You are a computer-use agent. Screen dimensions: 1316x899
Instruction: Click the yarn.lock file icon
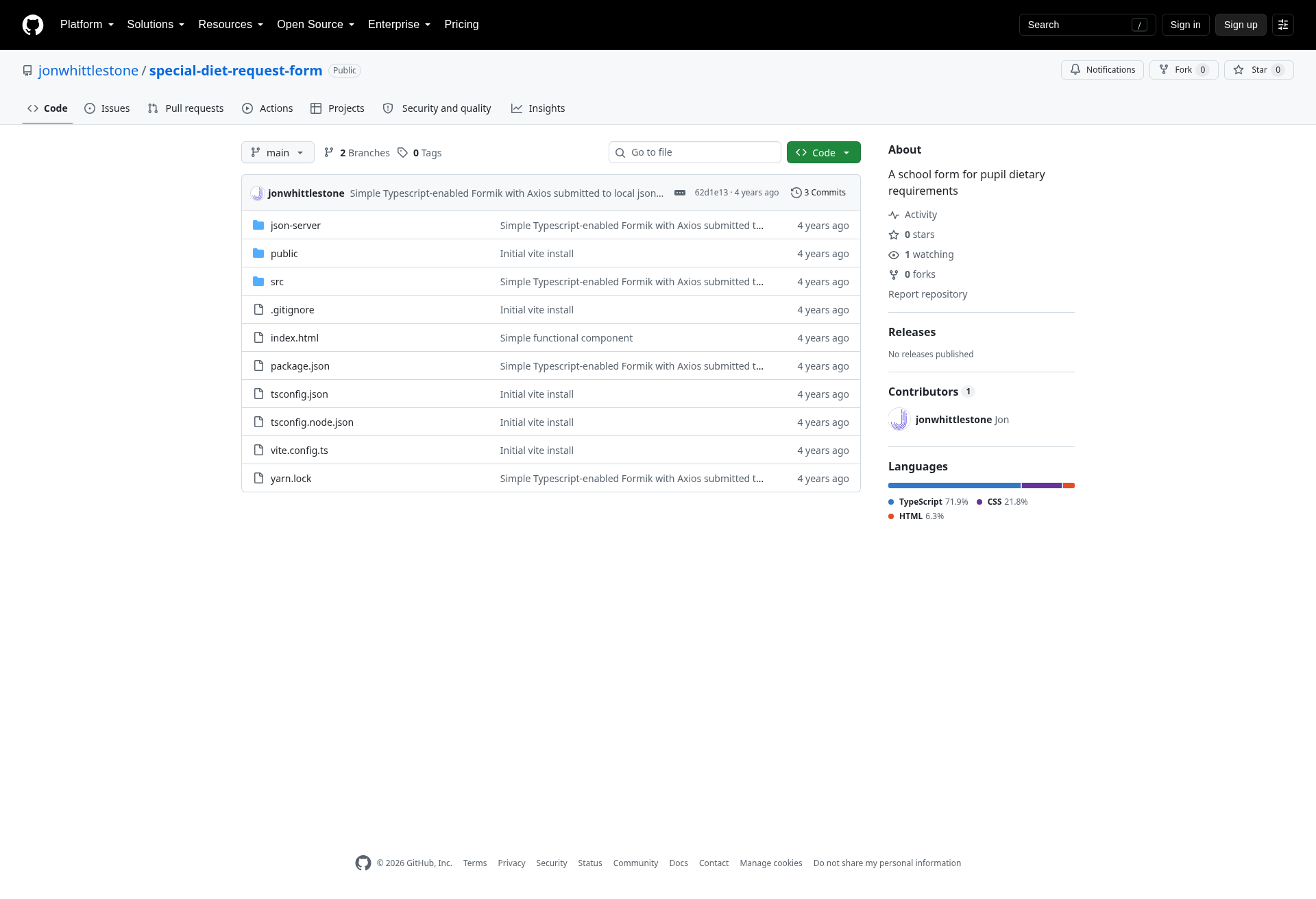tap(258, 479)
